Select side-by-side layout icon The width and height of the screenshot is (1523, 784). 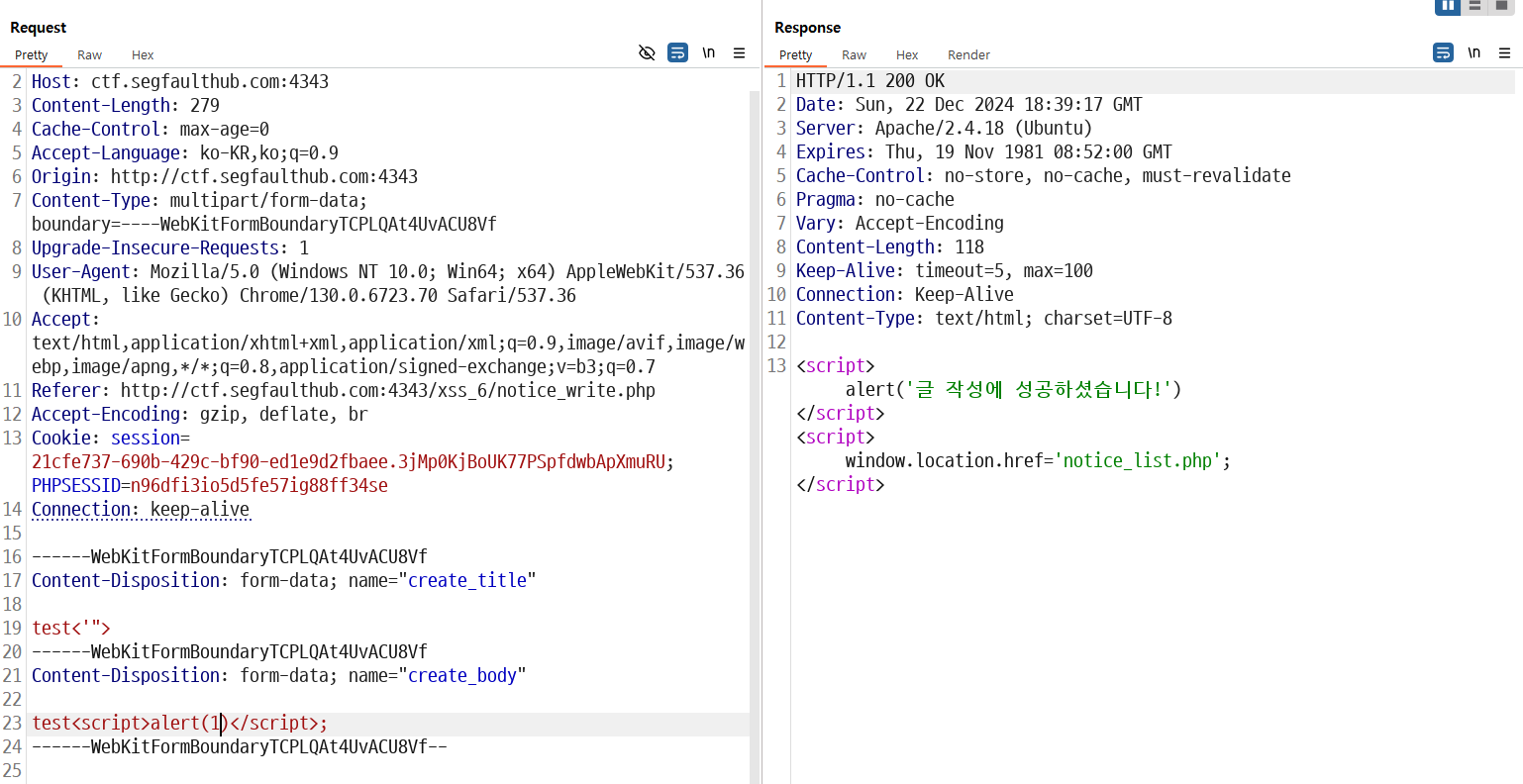pyautogui.click(x=1448, y=6)
